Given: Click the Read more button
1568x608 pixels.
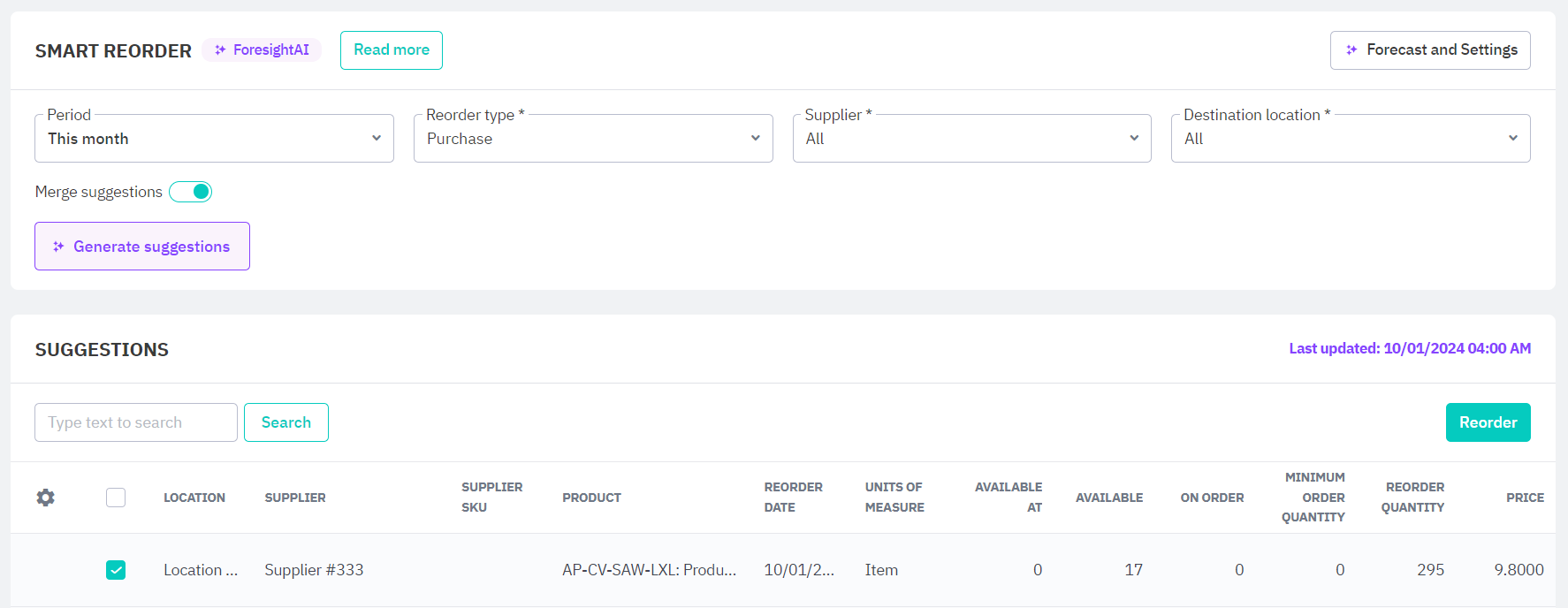Looking at the screenshot, I should coord(392,50).
